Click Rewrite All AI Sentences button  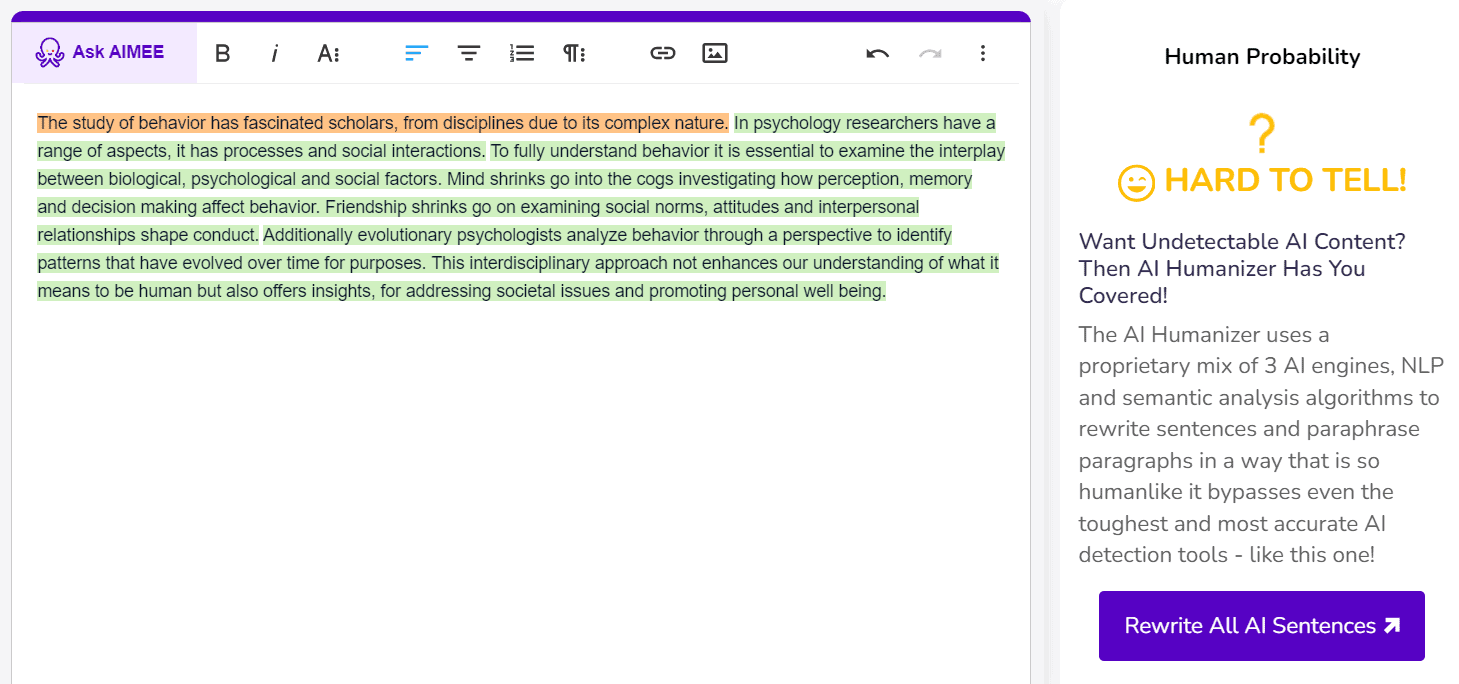click(1261, 626)
